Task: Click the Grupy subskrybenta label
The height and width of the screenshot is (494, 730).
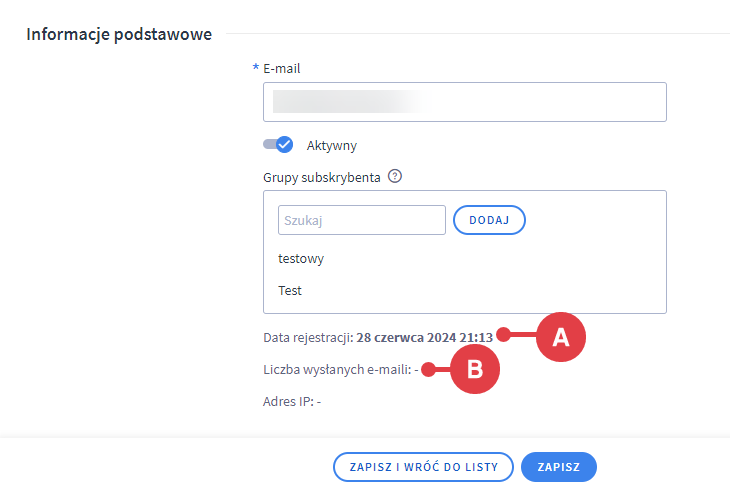Action: (x=322, y=176)
